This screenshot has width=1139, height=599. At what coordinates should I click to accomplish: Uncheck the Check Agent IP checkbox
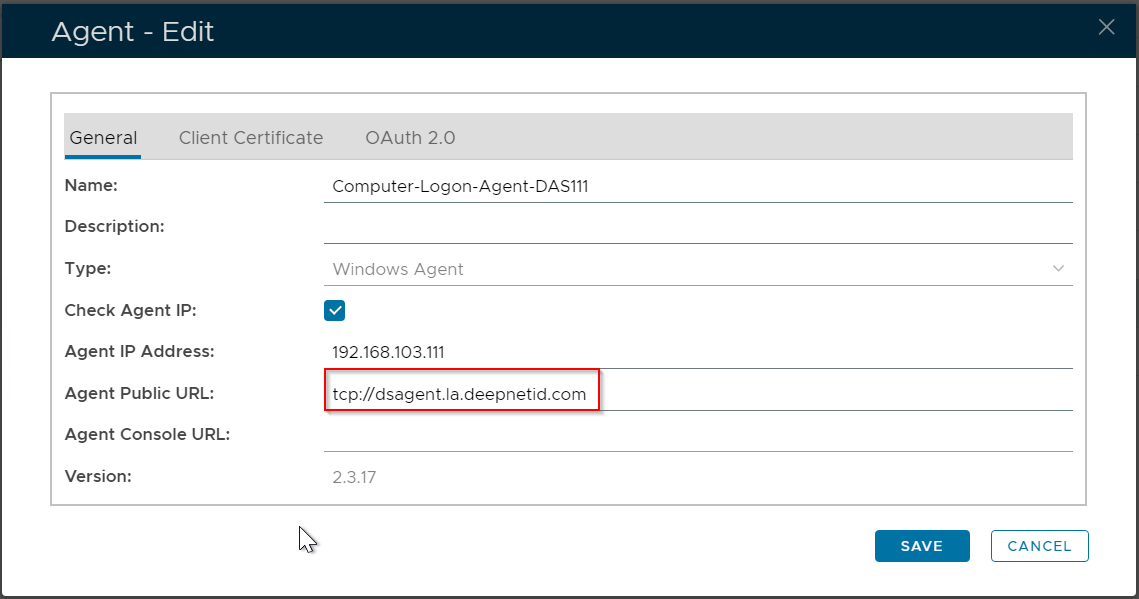pyautogui.click(x=335, y=310)
